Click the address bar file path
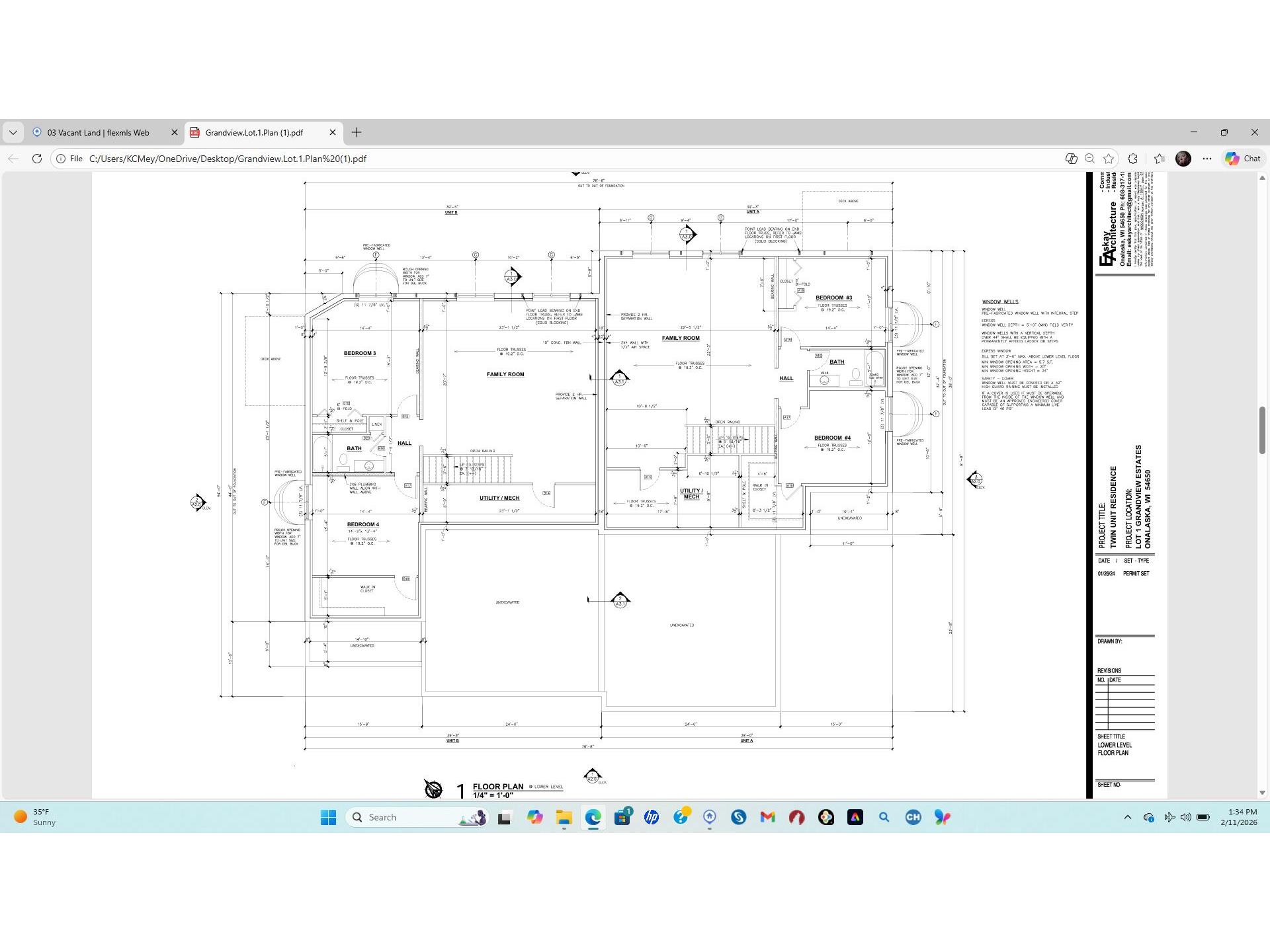This screenshot has width=1270, height=952. 228,159
